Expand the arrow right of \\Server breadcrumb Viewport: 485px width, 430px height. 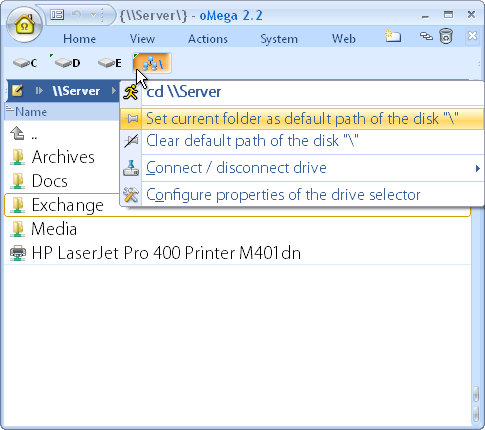(x=114, y=91)
